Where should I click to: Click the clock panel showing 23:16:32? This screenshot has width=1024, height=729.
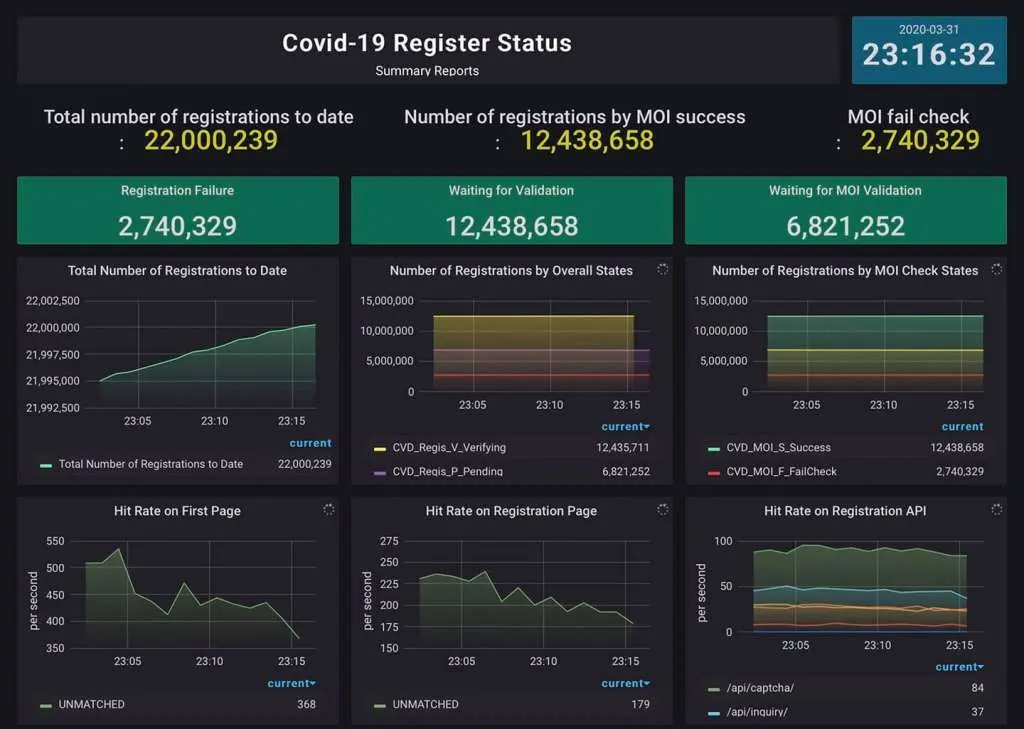(929, 50)
